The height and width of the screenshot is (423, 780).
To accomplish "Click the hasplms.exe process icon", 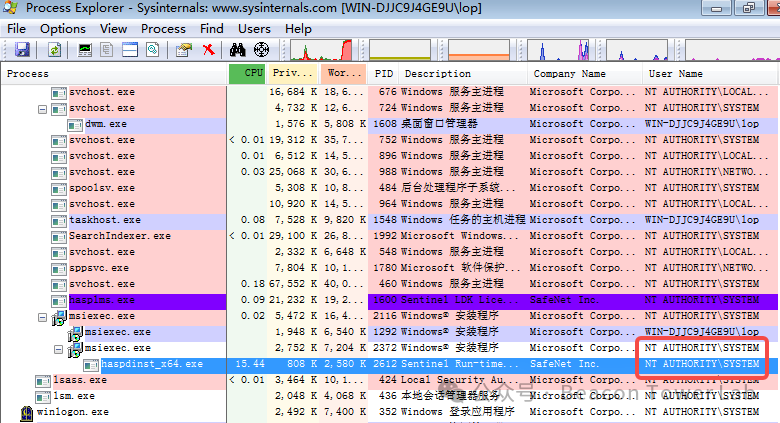I will click(x=59, y=301).
